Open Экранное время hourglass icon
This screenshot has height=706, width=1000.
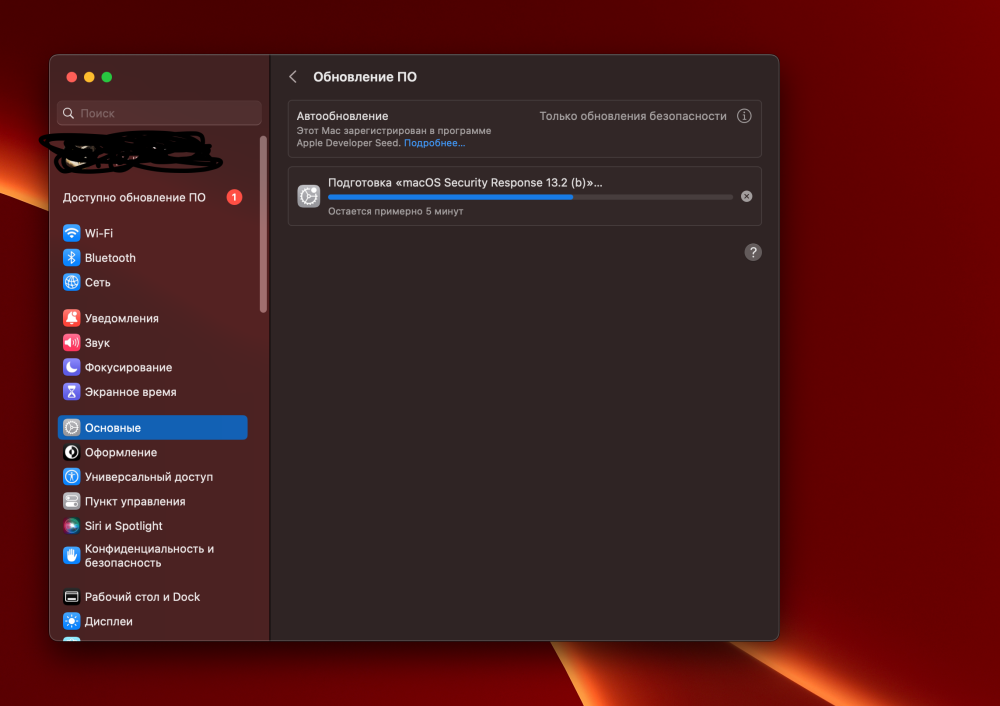71,392
